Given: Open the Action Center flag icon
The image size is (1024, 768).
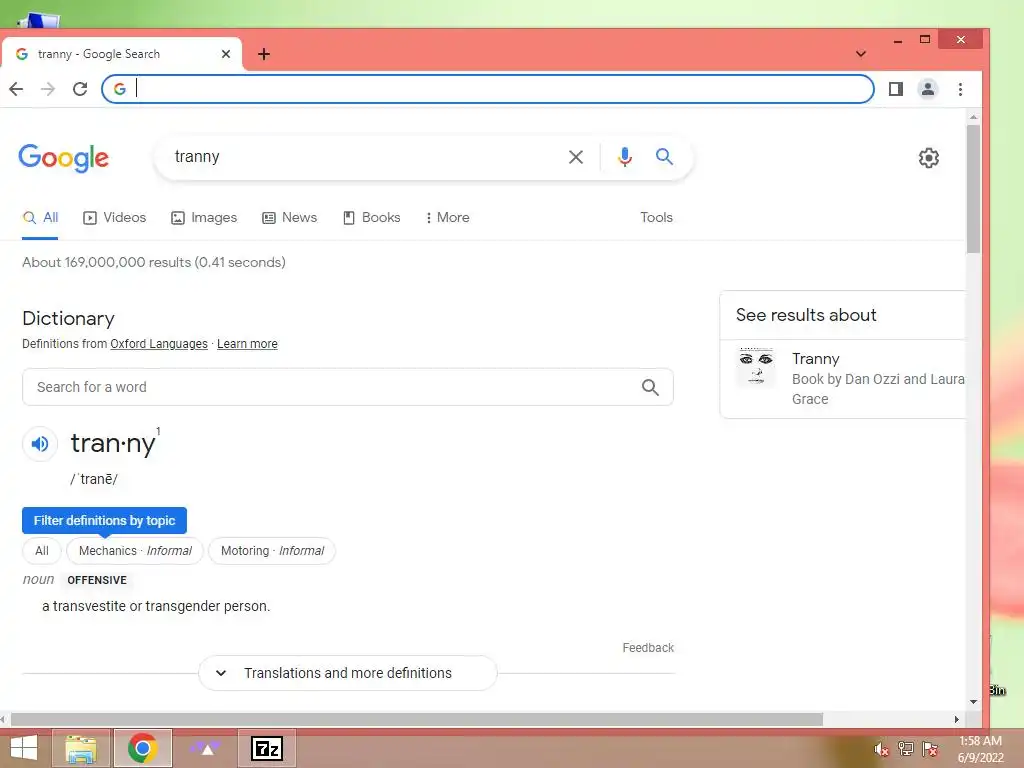Looking at the screenshot, I should 930,749.
